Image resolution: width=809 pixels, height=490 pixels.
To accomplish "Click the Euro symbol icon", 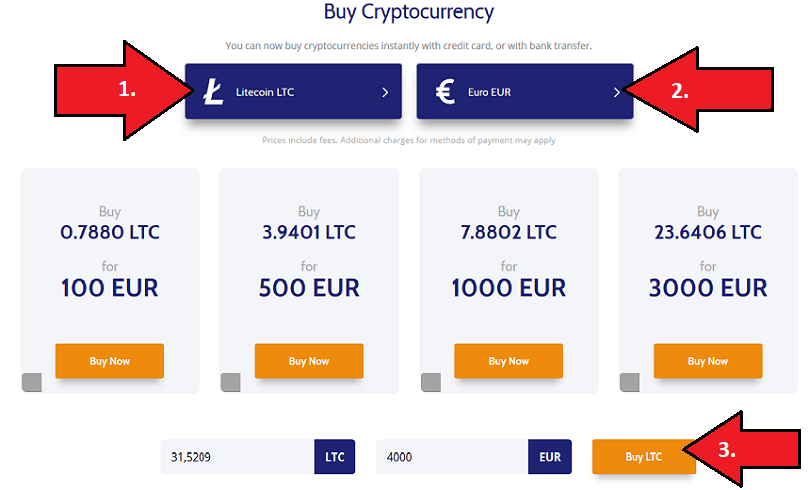I will (445, 92).
